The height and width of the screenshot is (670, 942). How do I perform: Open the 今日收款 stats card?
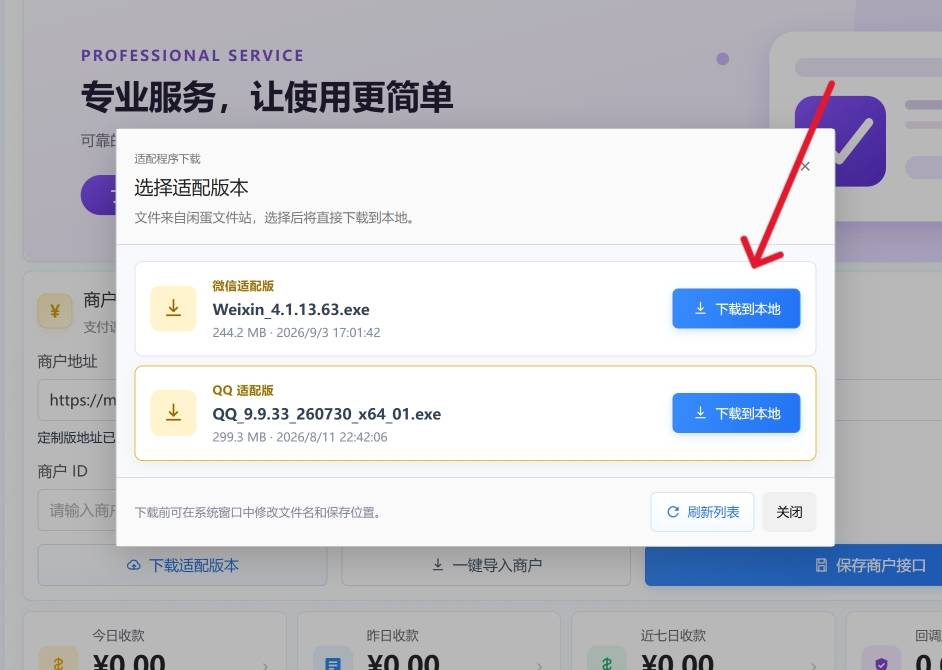click(154, 641)
